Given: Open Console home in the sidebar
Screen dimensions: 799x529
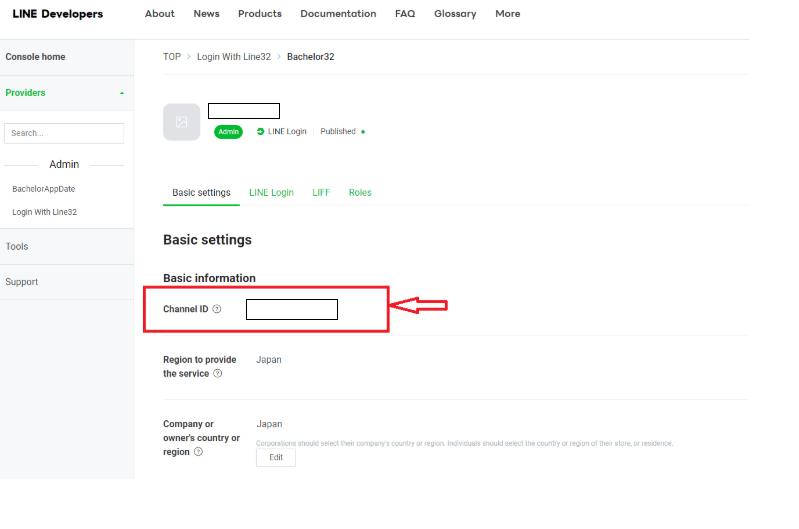Looking at the screenshot, I should click(x=35, y=57).
